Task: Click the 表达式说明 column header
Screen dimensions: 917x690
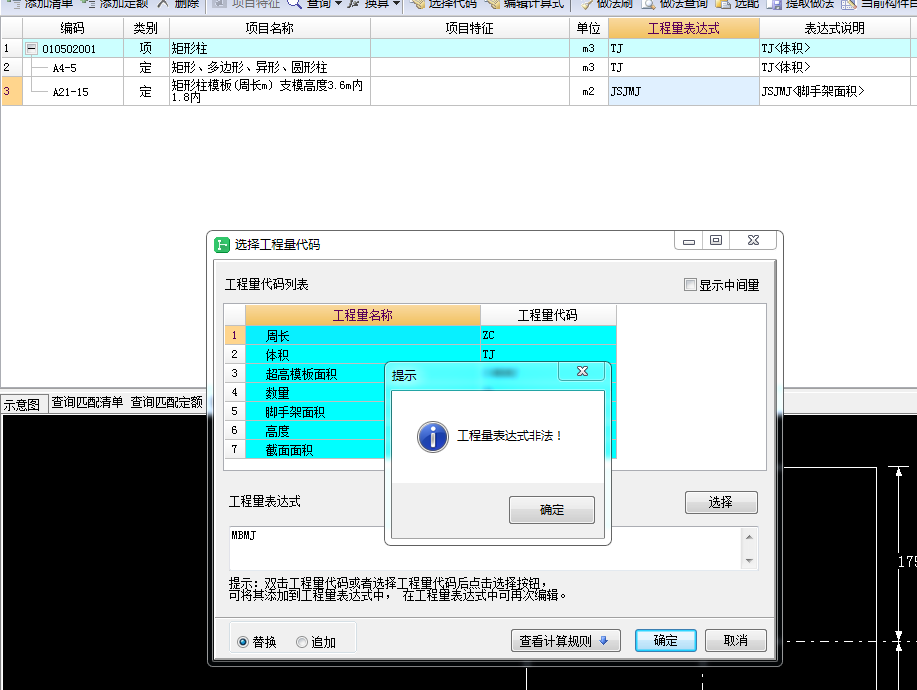Action: (835, 28)
